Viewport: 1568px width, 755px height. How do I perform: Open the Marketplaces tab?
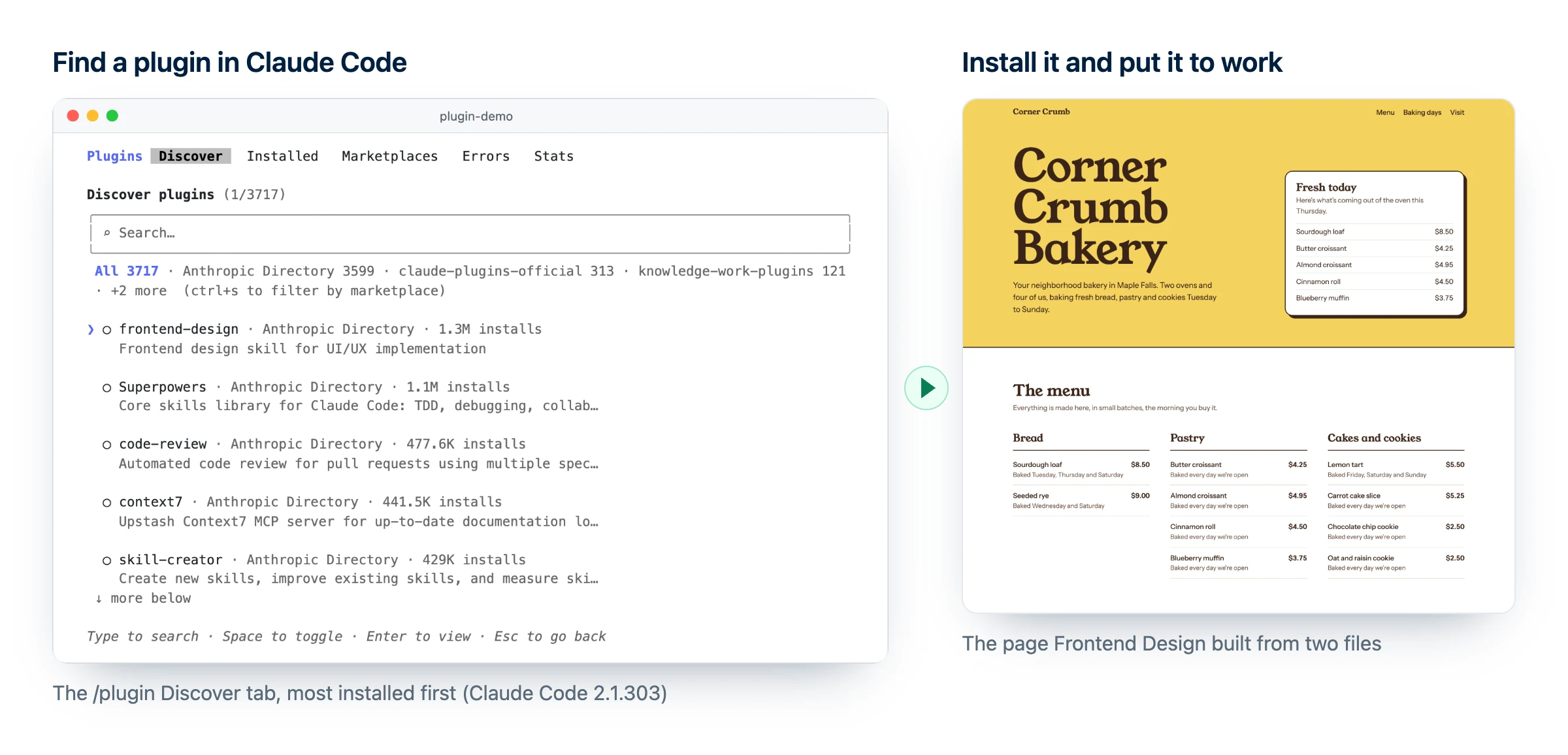point(390,156)
